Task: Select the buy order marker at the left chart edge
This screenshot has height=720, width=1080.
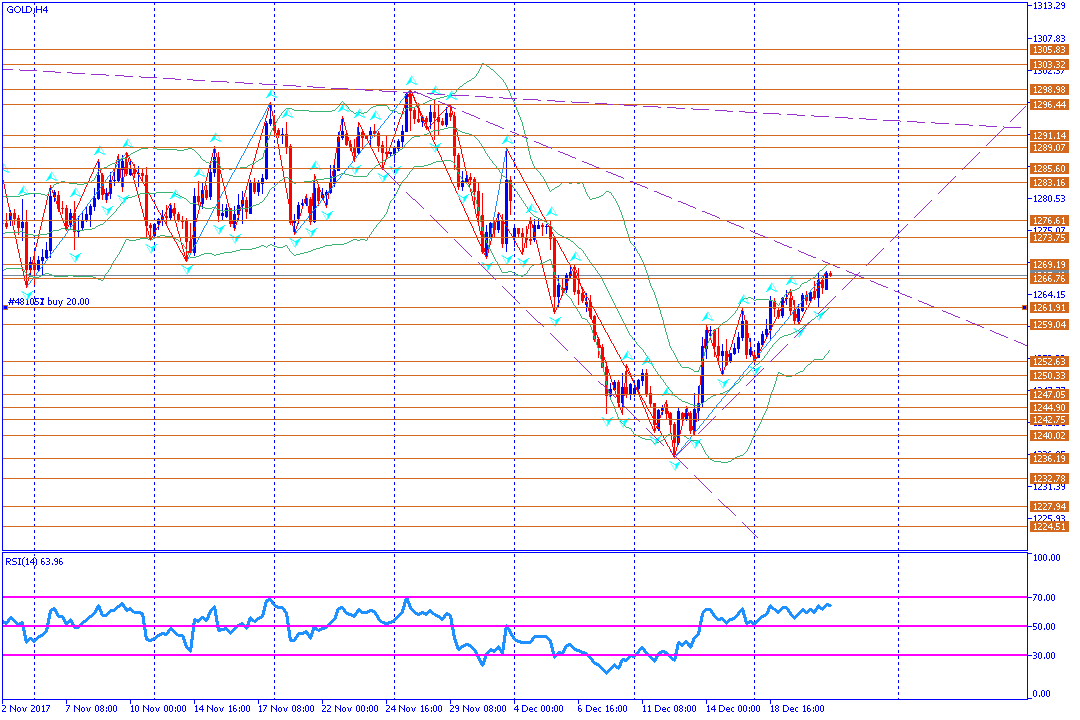Action: click(x=6, y=307)
